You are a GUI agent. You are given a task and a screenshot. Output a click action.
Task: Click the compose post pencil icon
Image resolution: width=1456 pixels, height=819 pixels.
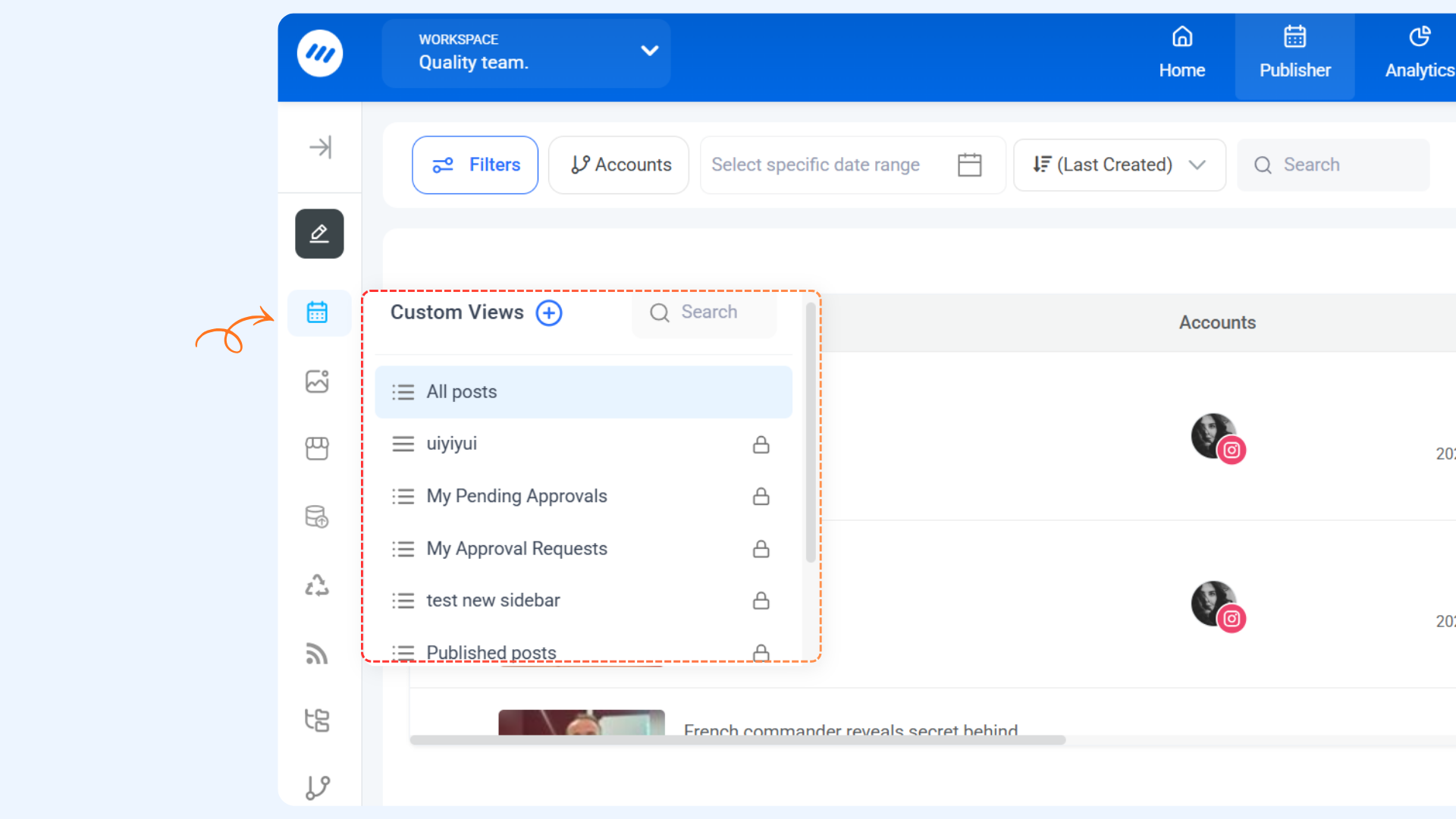tap(318, 234)
